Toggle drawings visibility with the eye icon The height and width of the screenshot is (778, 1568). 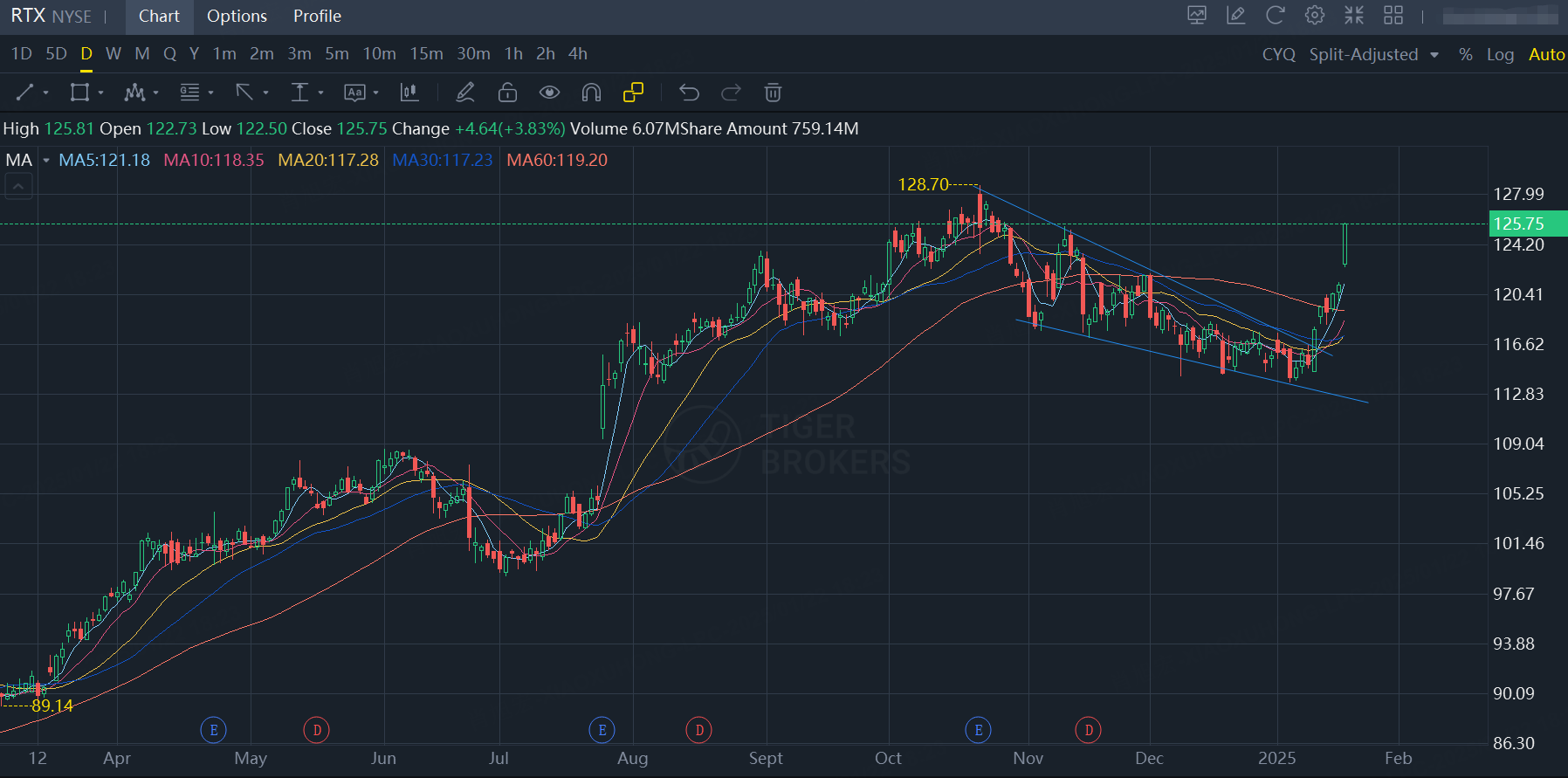click(549, 93)
